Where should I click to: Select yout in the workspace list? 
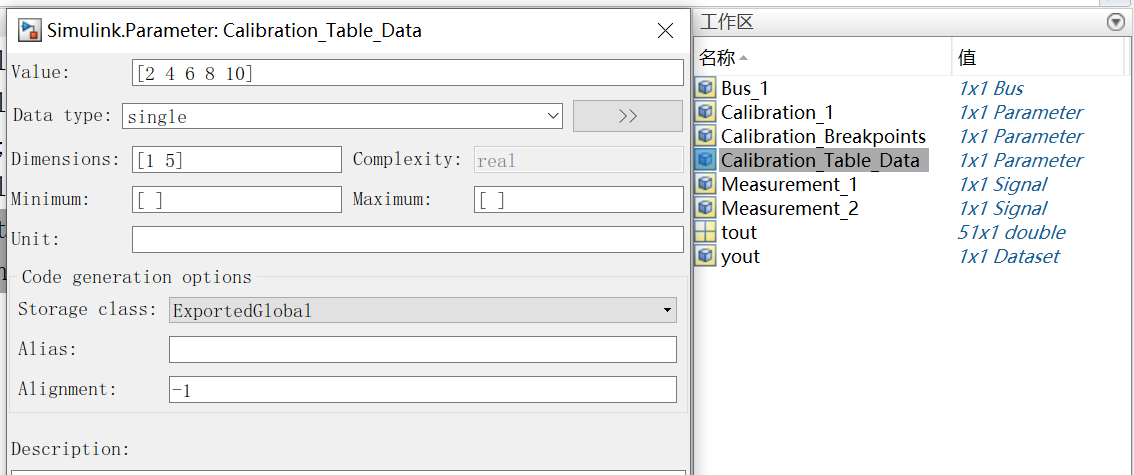pyautogui.click(x=740, y=256)
